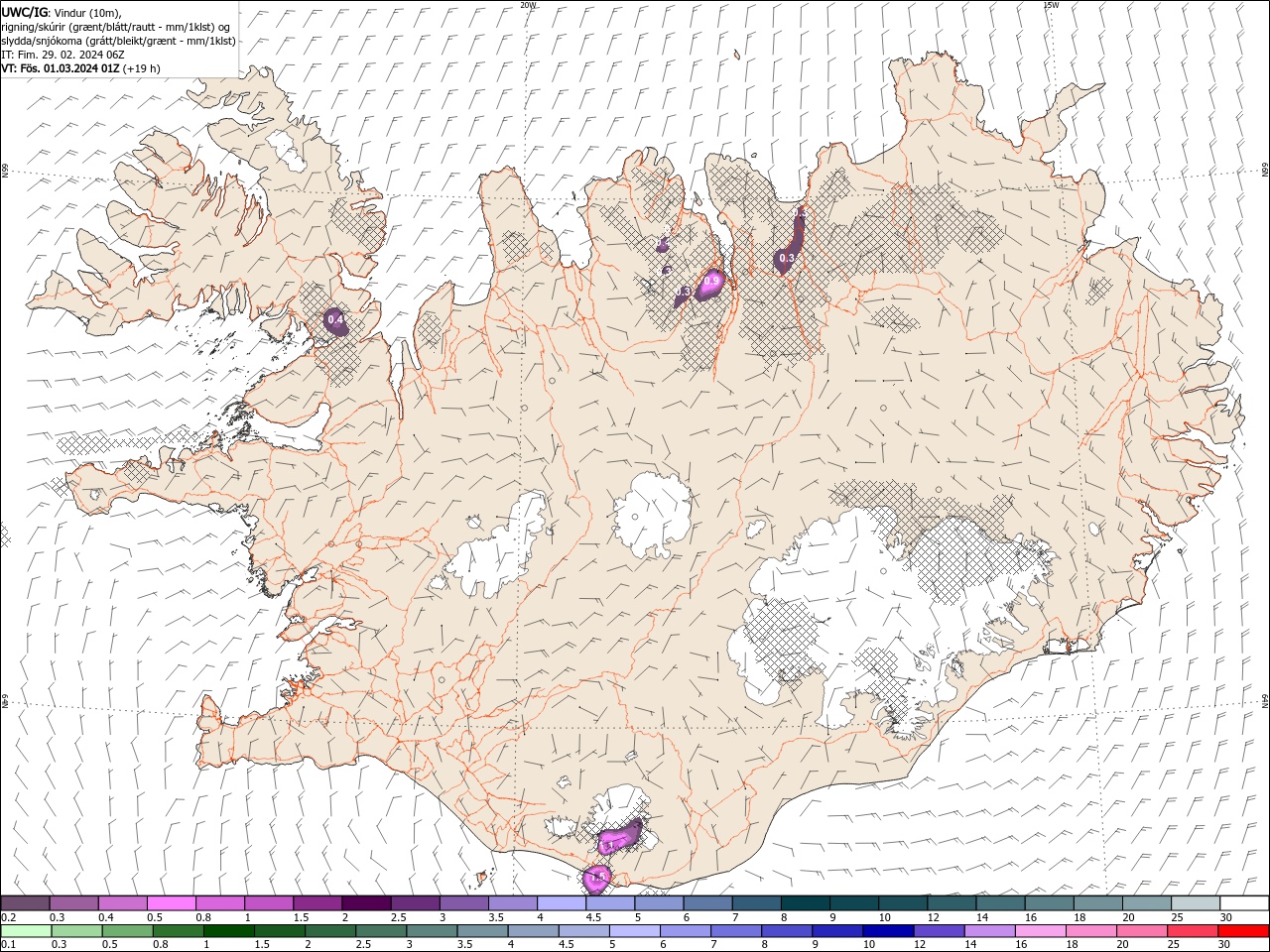Click the 0.1 label on the bottom scale
The width and height of the screenshot is (1270, 952).
click(8, 944)
